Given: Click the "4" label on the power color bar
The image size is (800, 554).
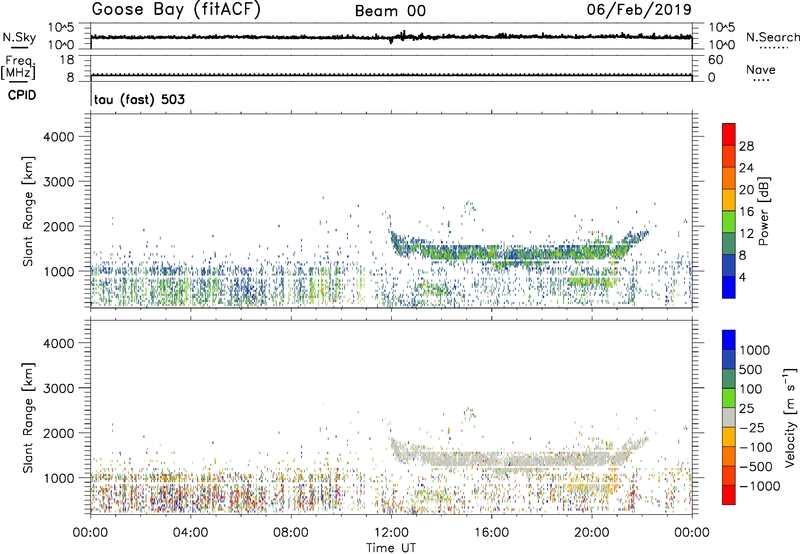Looking at the screenshot, I should (x=742, y=278).
